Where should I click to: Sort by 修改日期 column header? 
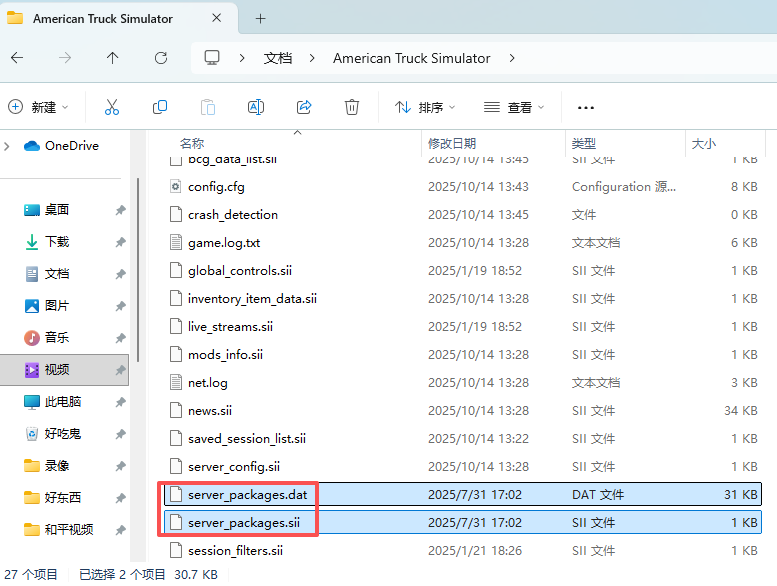coord(452,144)
